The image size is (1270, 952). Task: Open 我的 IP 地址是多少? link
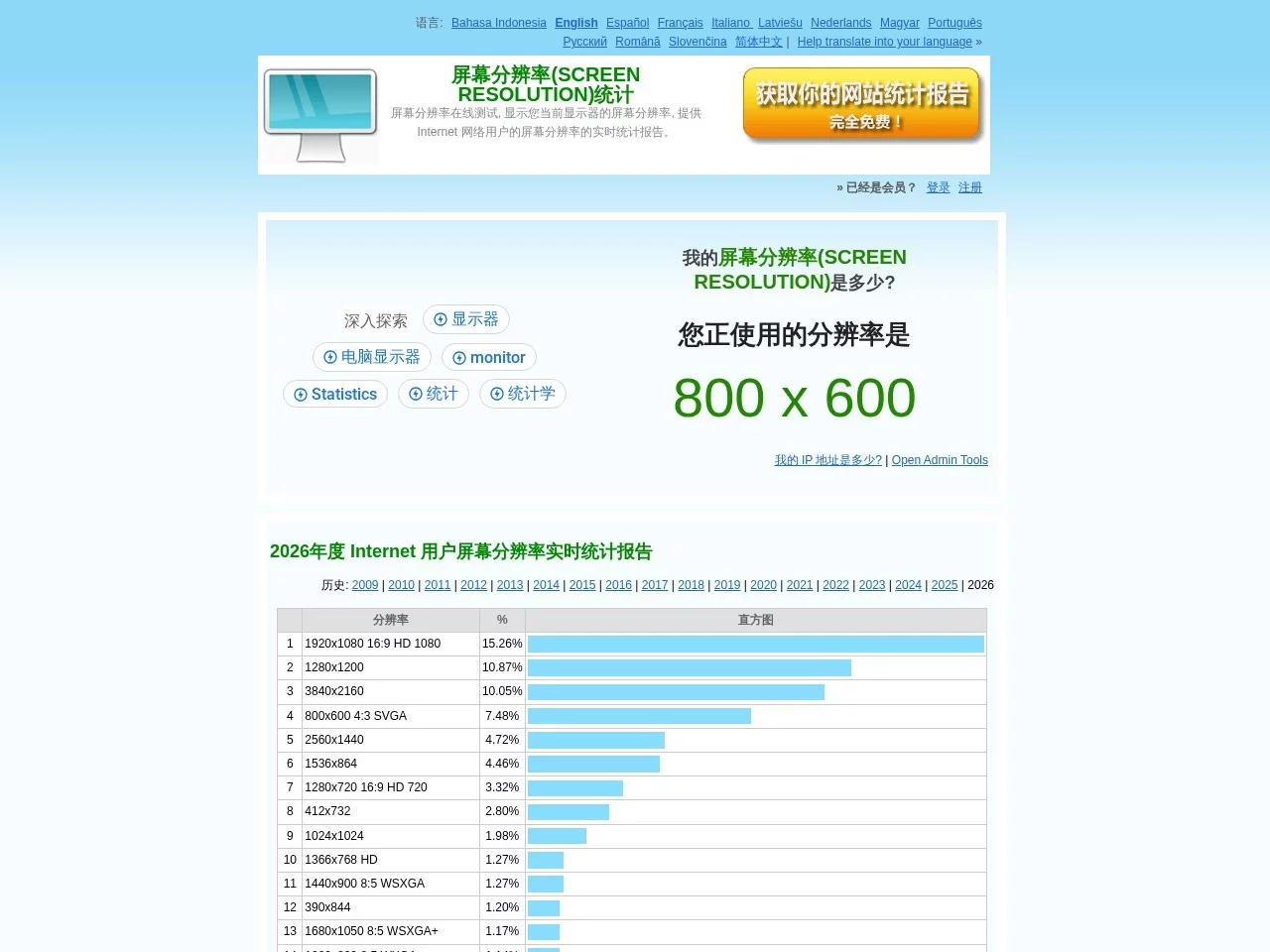pos(826,459)
